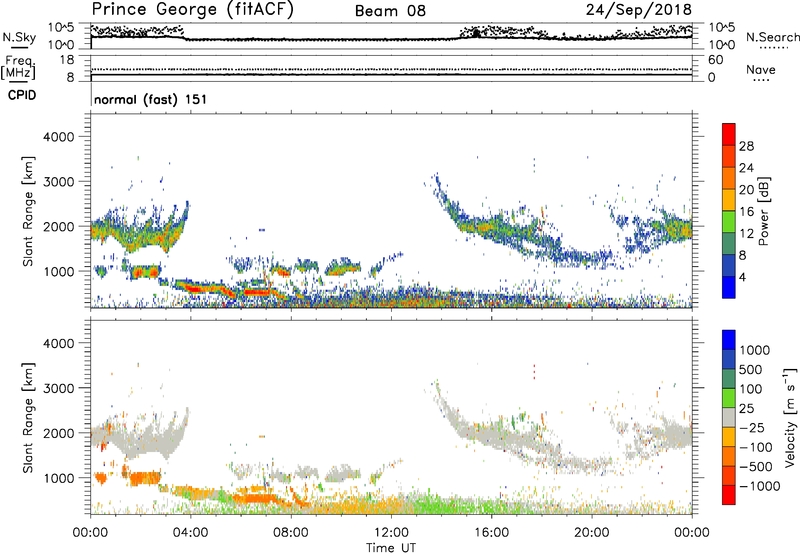Click the "4000" tick on the power panel
This screenshot has width=800, height=554.
58,137
